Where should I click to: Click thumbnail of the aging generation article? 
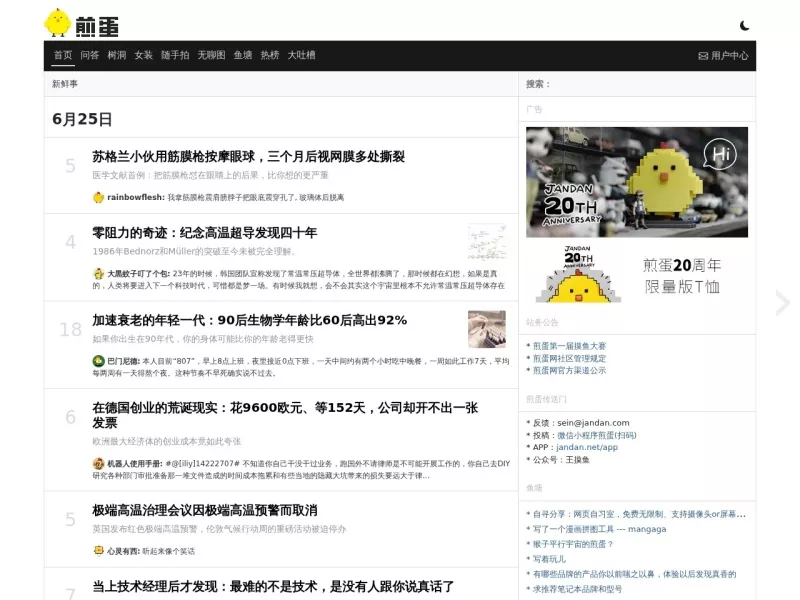tap(487, 329)
